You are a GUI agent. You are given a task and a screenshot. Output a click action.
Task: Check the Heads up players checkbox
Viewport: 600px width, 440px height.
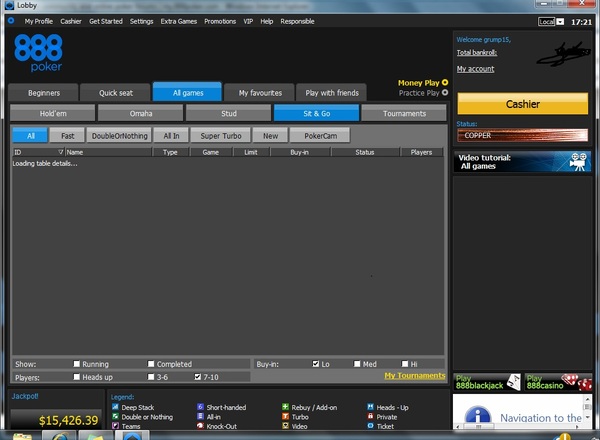point(77,377)
